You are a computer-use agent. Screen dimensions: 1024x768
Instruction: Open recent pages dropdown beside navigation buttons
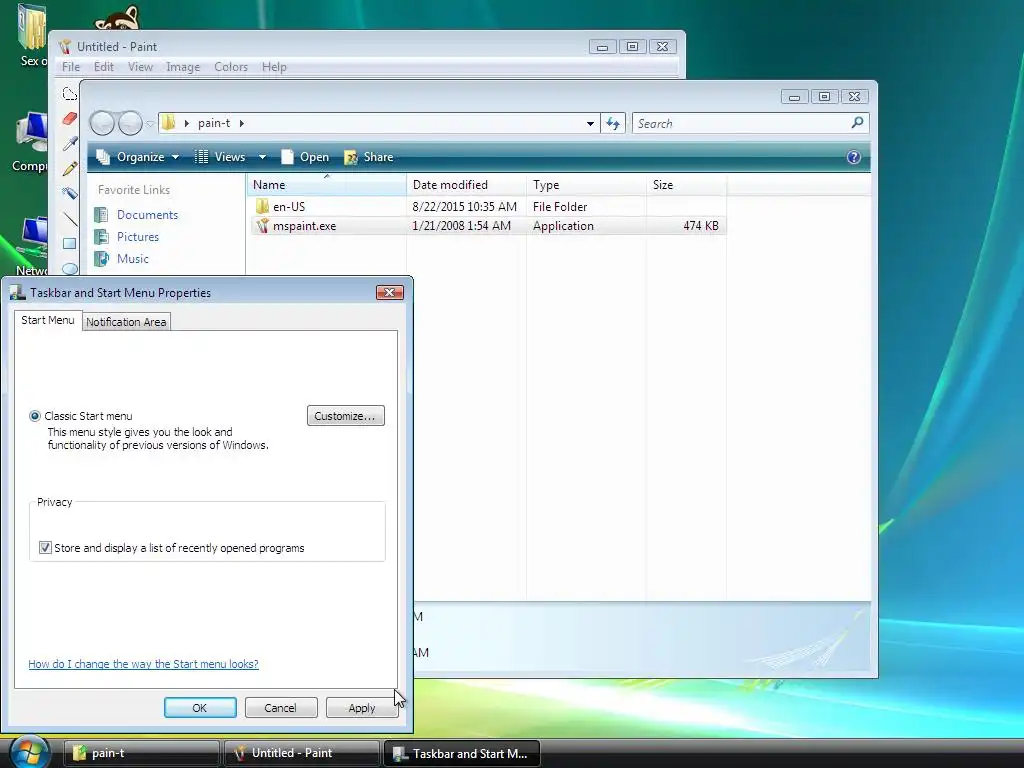[150, 123]
